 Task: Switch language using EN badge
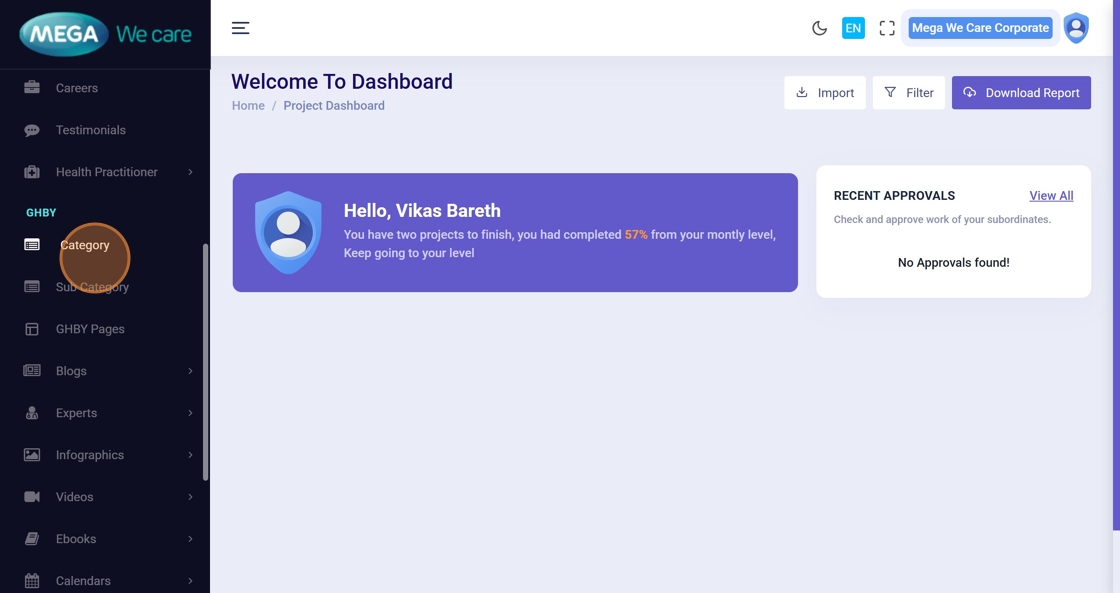point(853,28)
